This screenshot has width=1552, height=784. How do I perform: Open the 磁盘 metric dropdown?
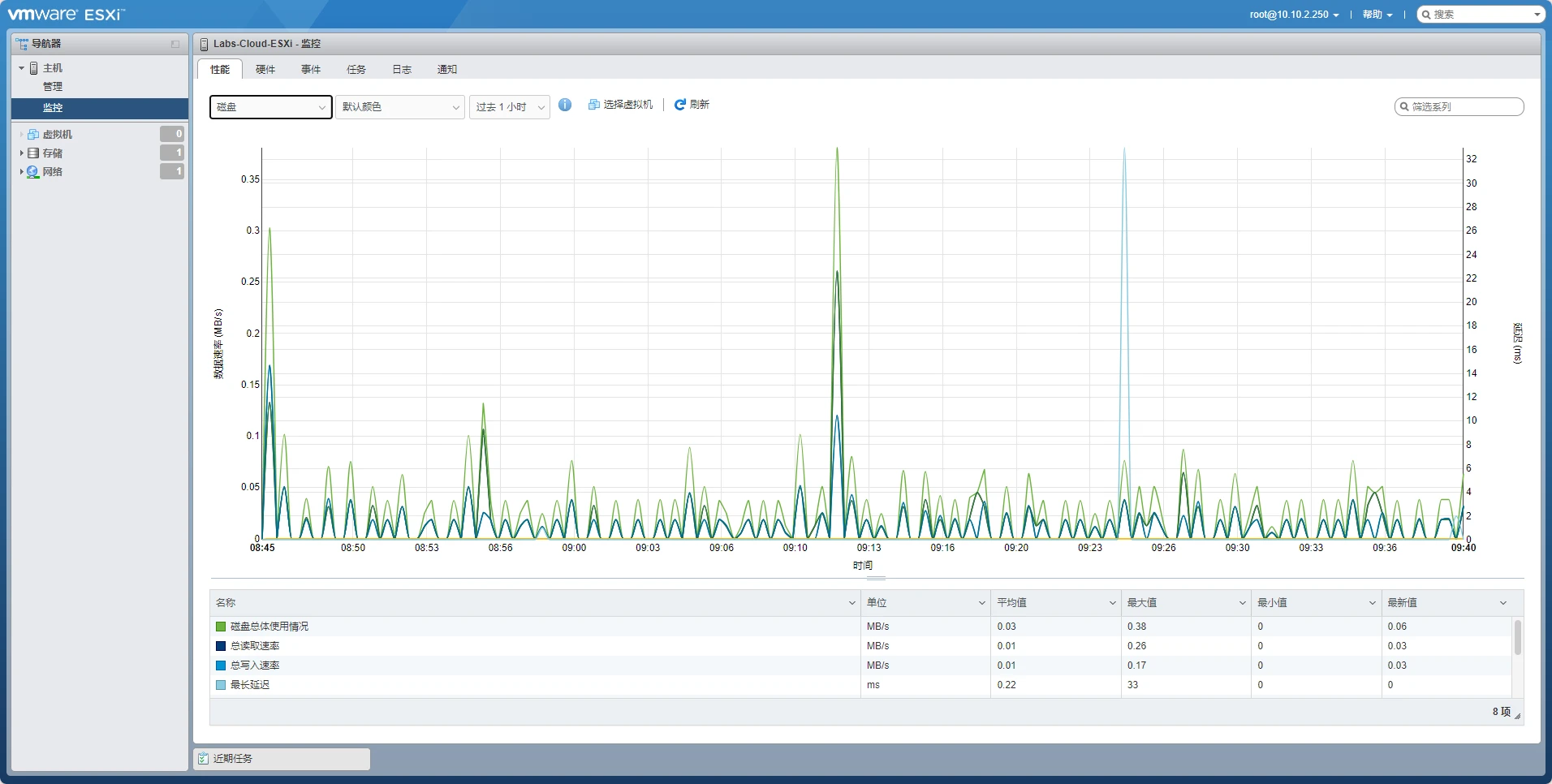pyautogui.click(x=270, y=107)
